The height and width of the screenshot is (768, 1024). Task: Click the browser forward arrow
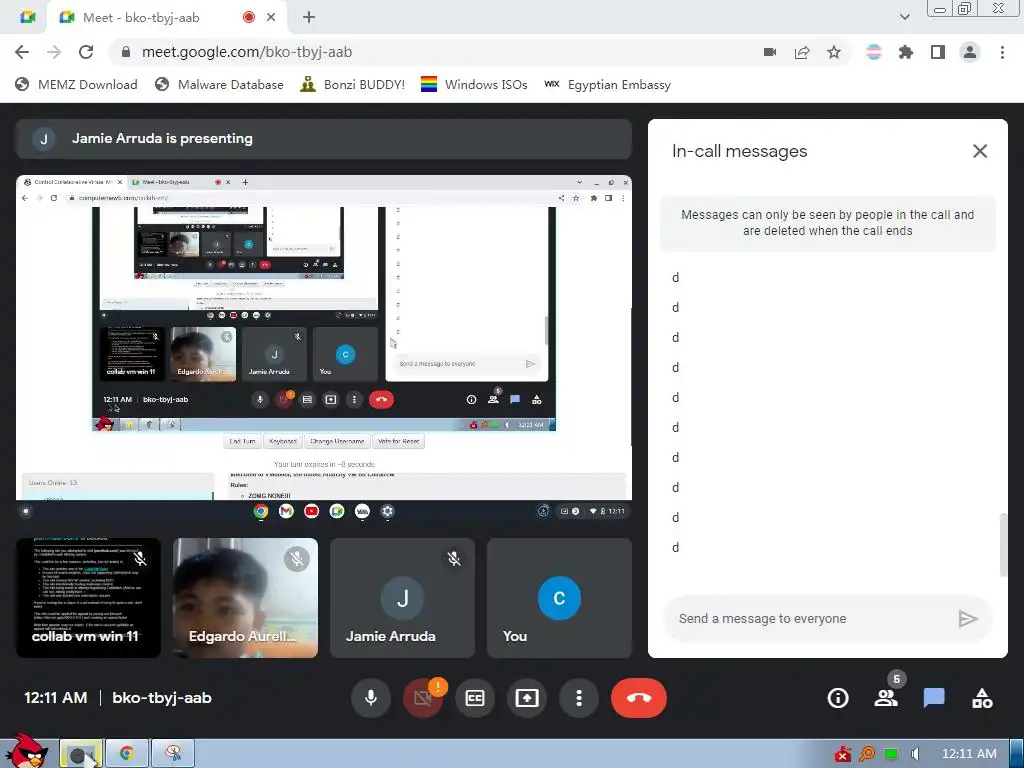point(54,52)
